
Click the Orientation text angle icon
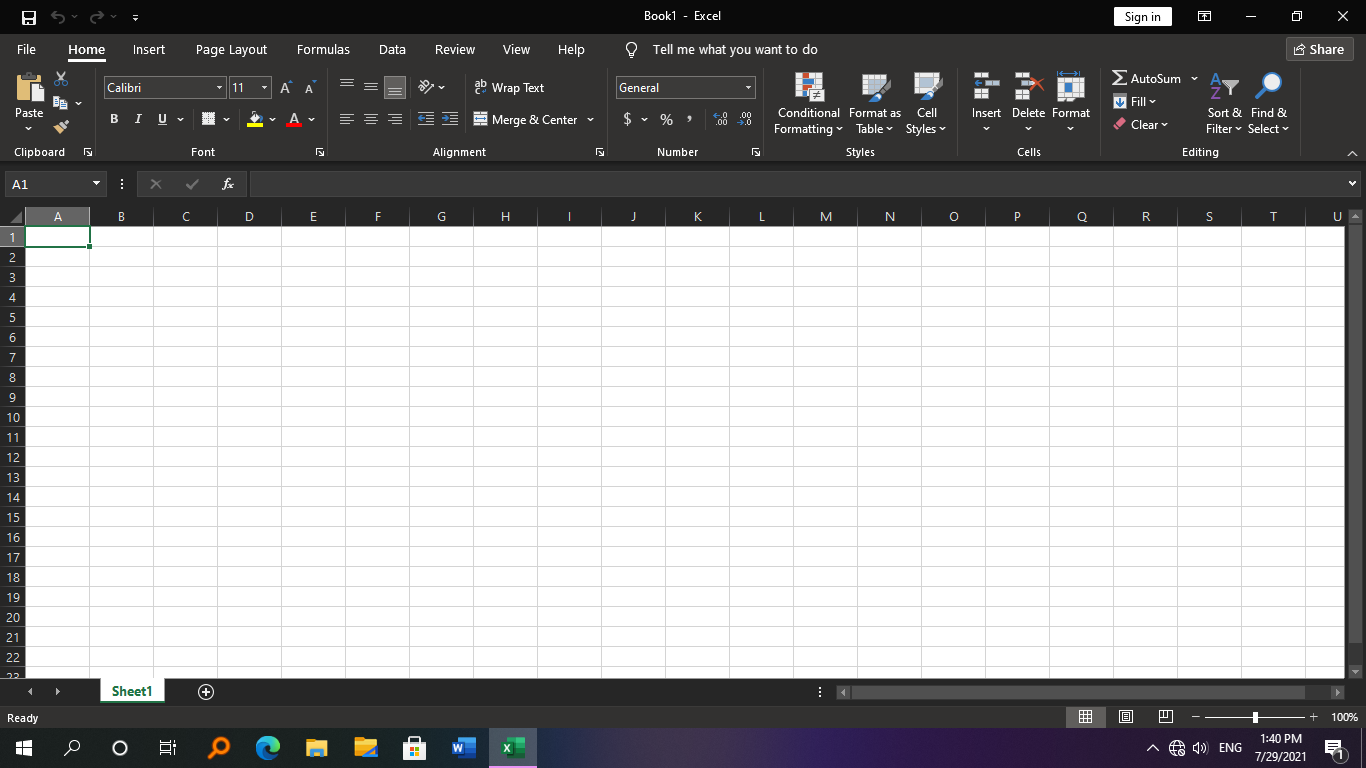pos(426,87)
